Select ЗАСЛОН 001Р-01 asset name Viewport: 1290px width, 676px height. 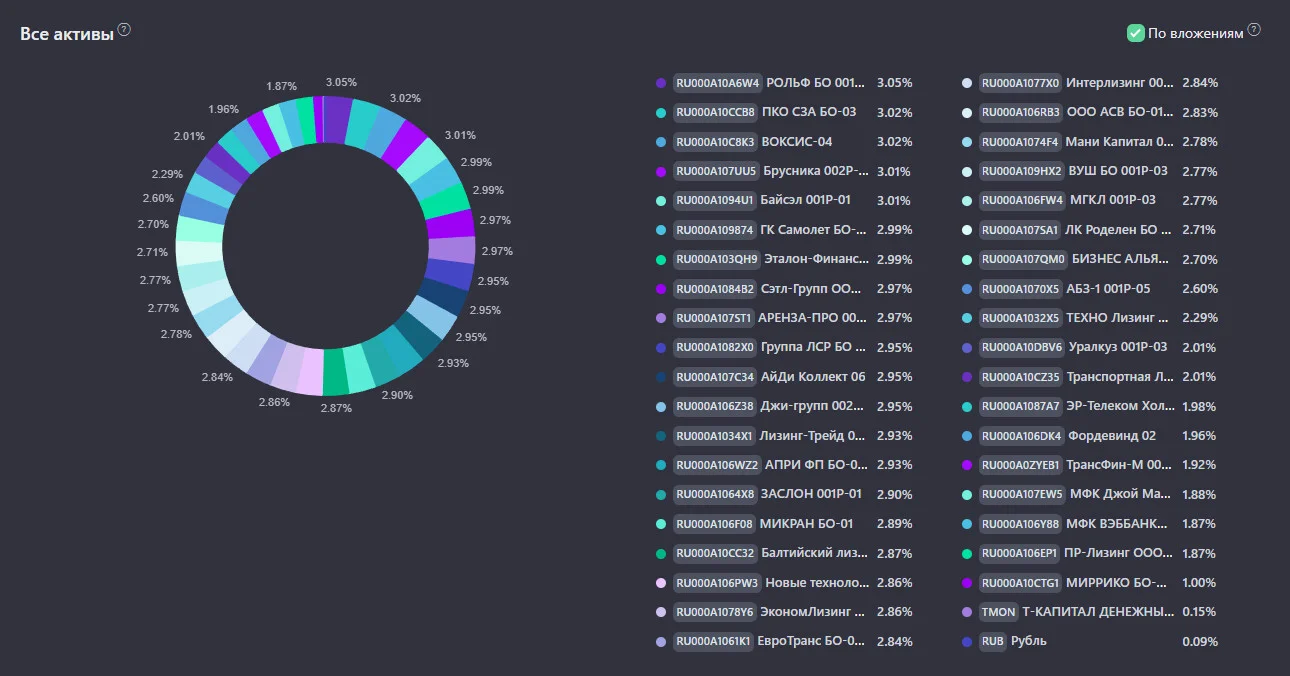[x=810, y=495]
